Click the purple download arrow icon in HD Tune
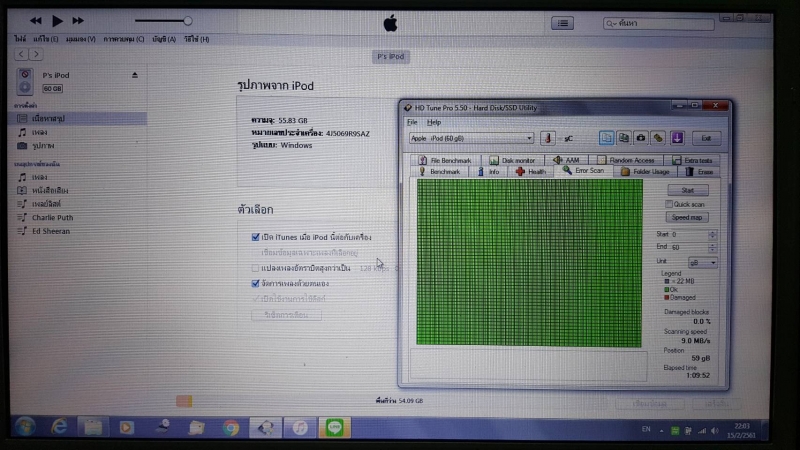Viewport: 800px width, 450px height. pos(677,138)
